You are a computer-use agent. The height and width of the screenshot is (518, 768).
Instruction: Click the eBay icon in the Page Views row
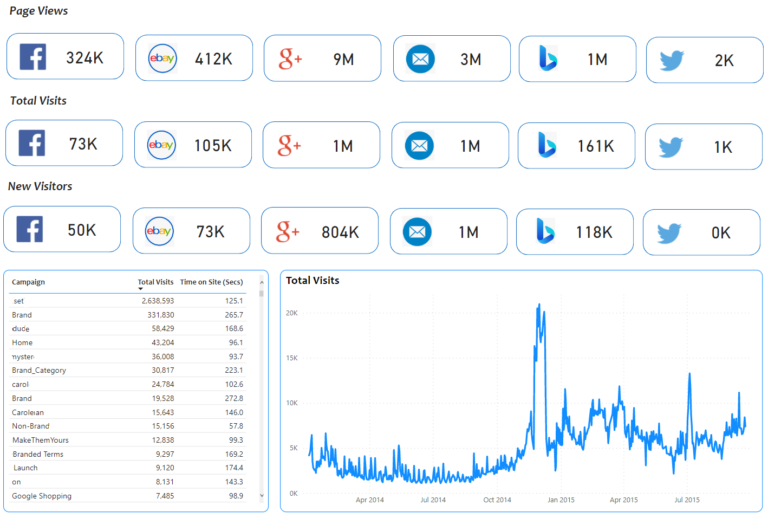click(x=162, y=58)
